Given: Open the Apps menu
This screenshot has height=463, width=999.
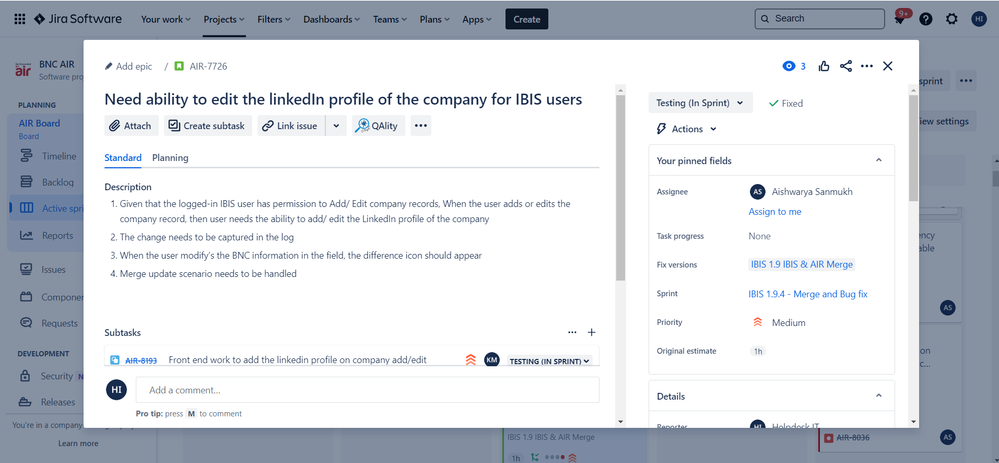Looking at the screenshot, I should [477, 19].
